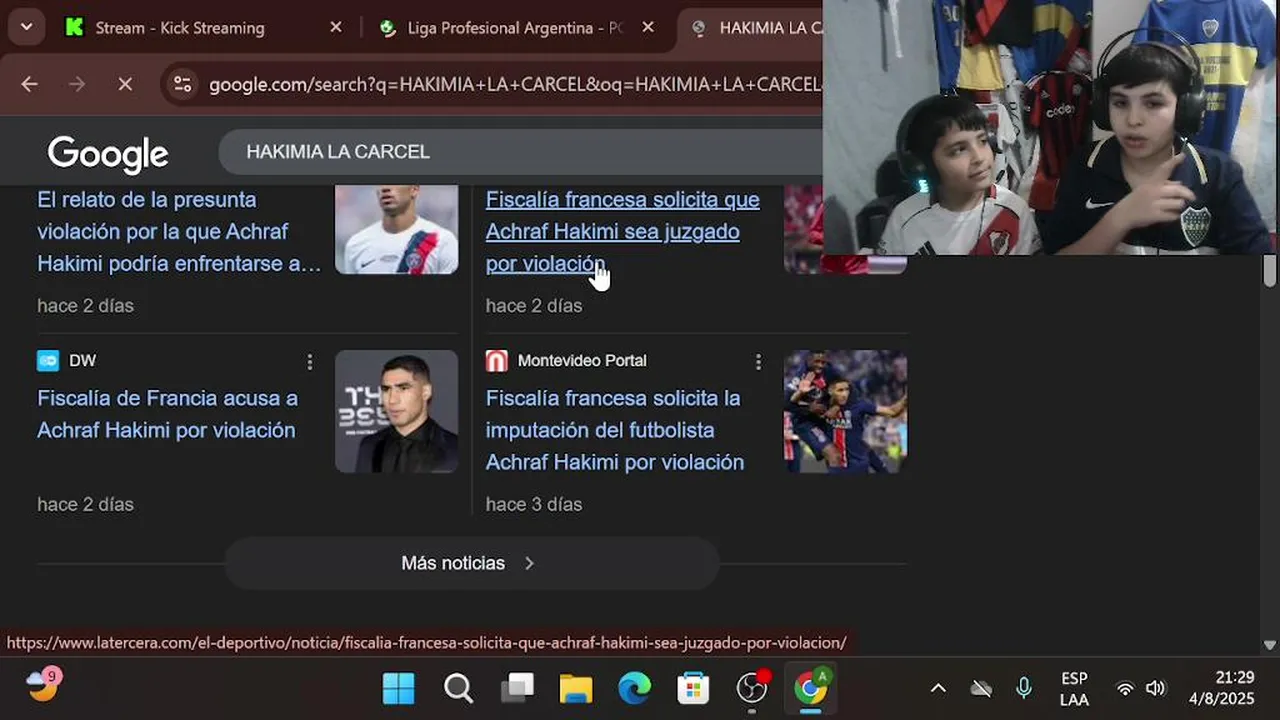Click the Montevideo Portal source icon
The height and width of the screenshot is (720, 1280).
coord(496,361)
